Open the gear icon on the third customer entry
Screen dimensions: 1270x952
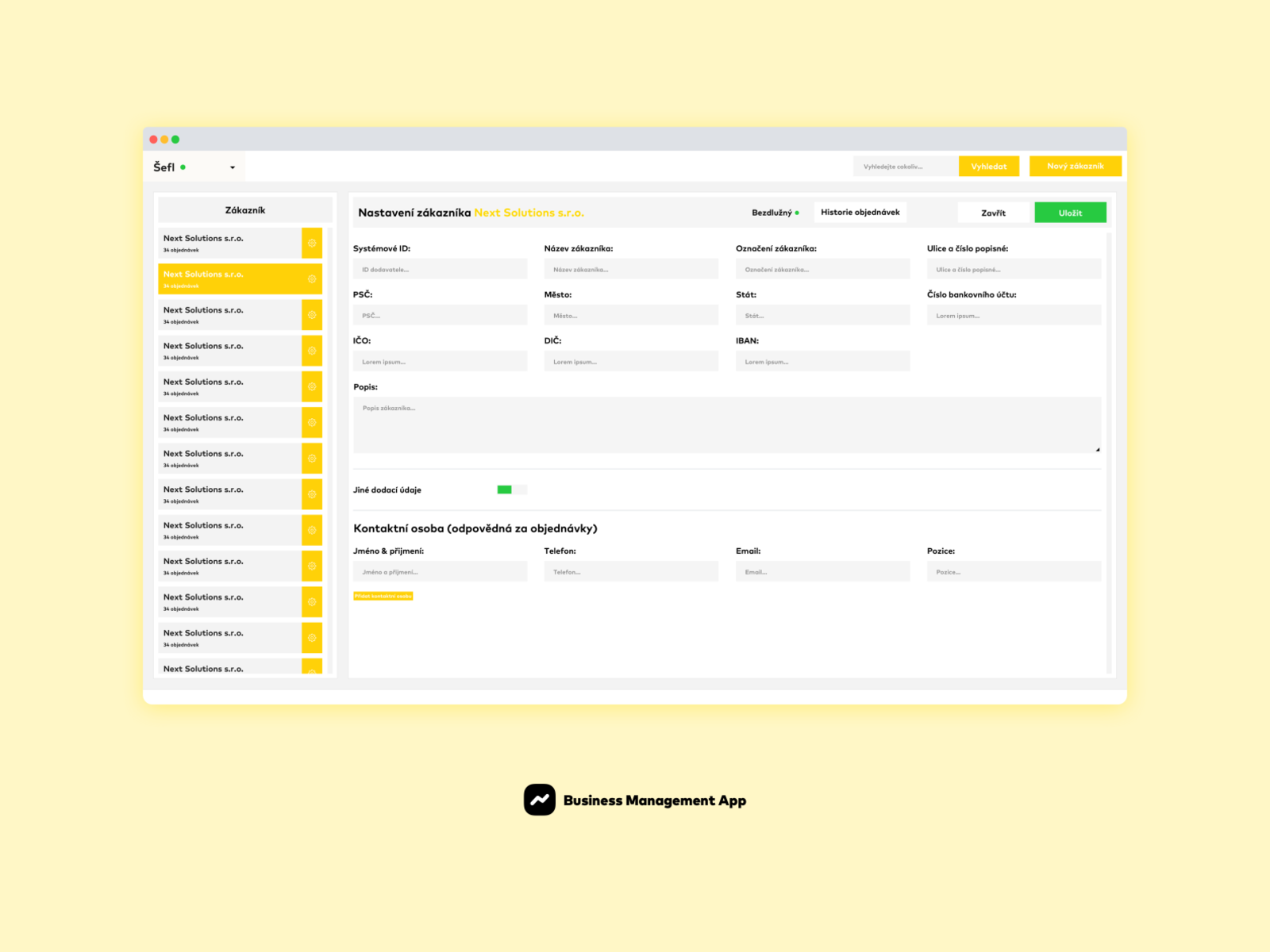(312, 314)
